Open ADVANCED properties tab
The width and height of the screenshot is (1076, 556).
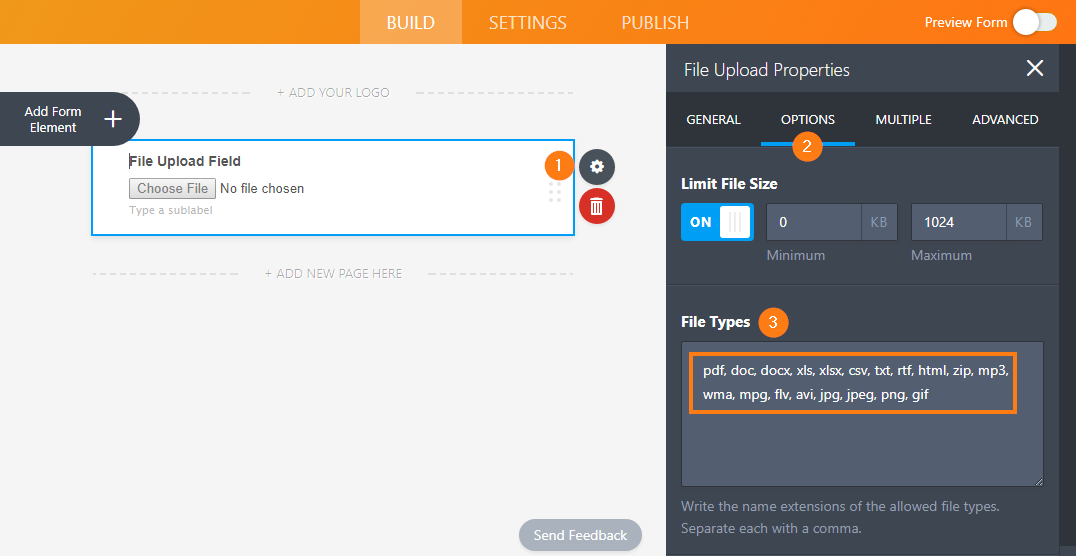(1004, 120)
